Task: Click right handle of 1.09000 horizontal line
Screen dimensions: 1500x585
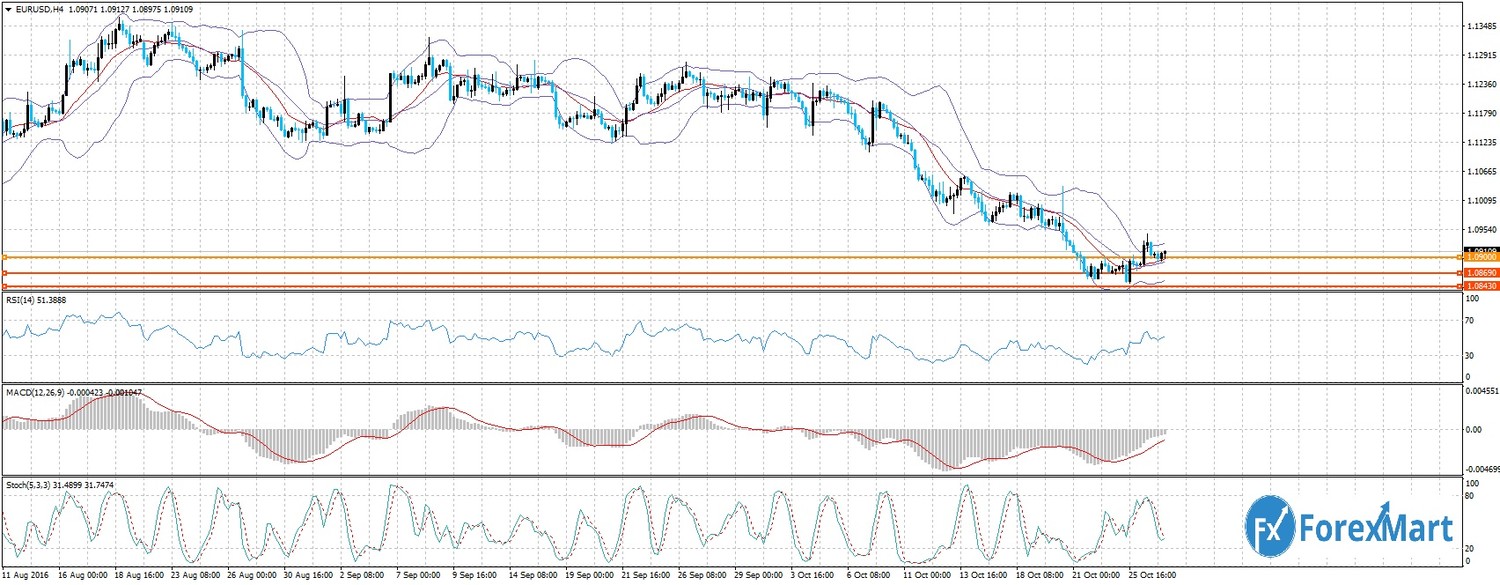Action: pos(1458,258)
